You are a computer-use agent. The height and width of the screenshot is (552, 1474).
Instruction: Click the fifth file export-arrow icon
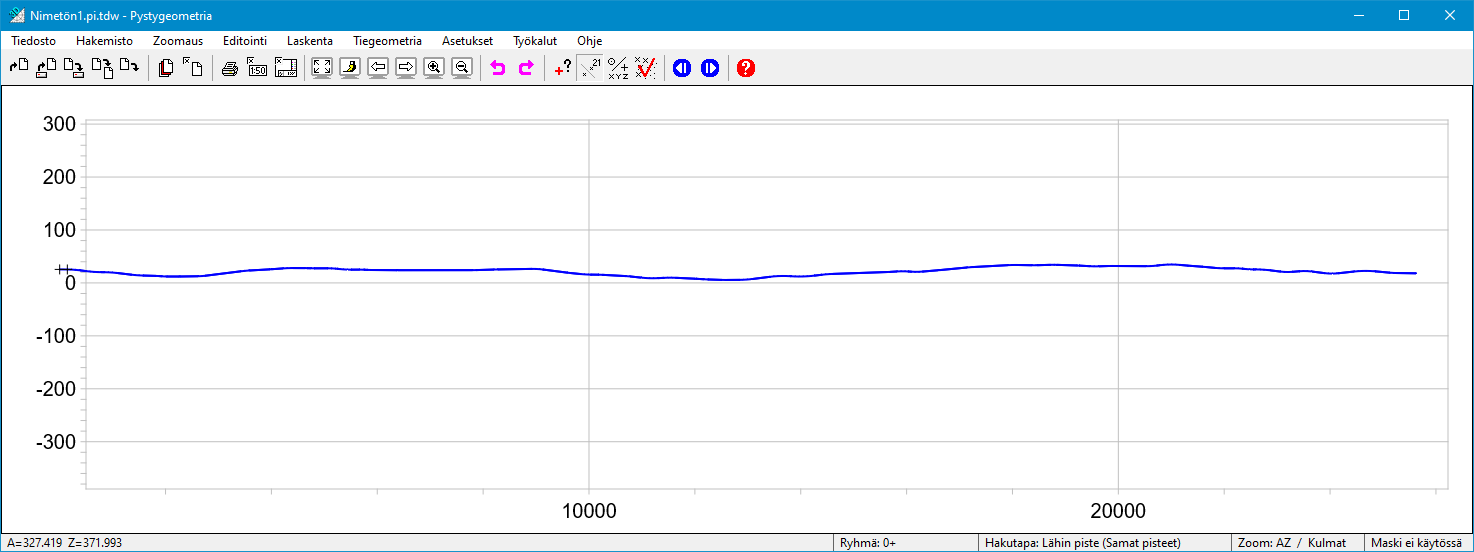tap(129, 68)
